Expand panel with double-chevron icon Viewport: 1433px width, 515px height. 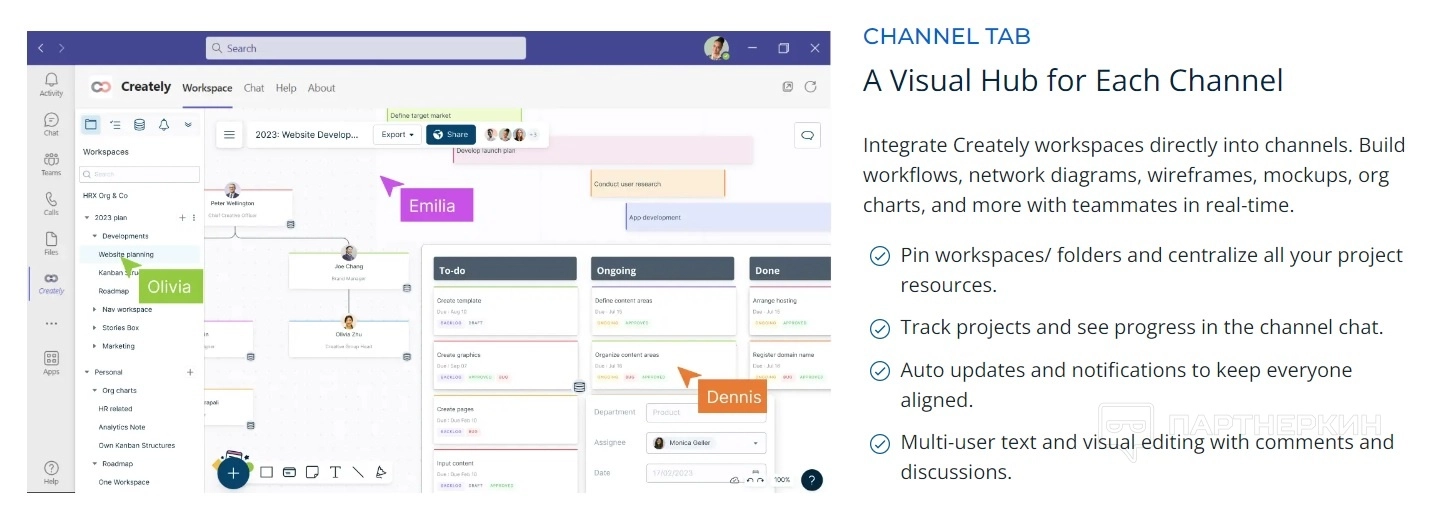click(x=188, y=125)
